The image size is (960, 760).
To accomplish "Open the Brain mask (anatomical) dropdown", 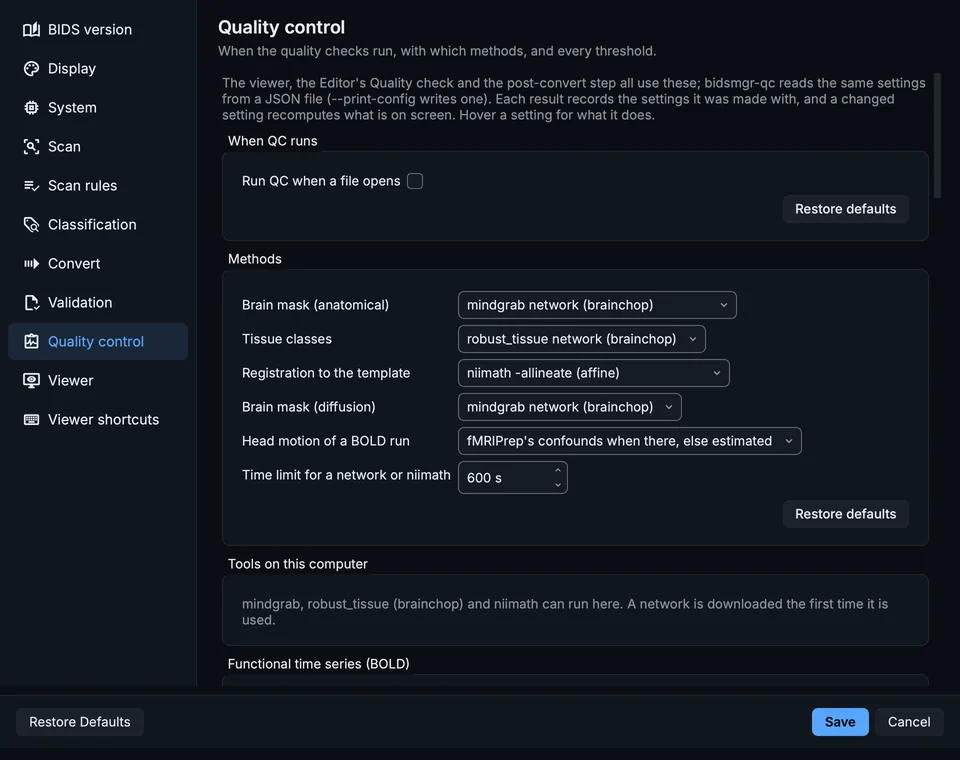I will (597, 305).
